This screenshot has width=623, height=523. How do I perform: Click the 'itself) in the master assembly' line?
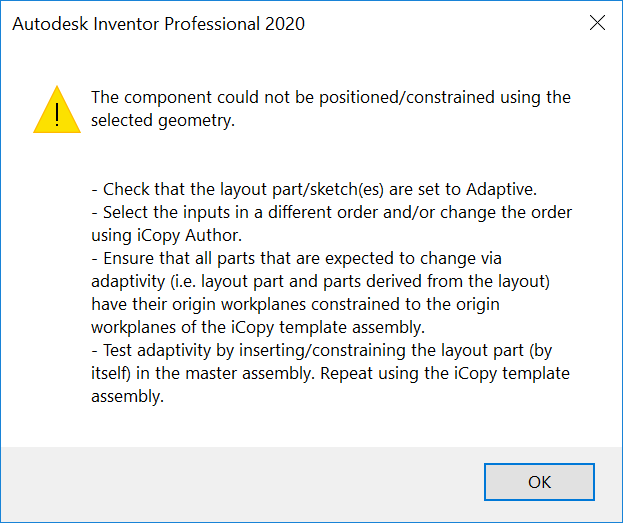pos(330,372)
